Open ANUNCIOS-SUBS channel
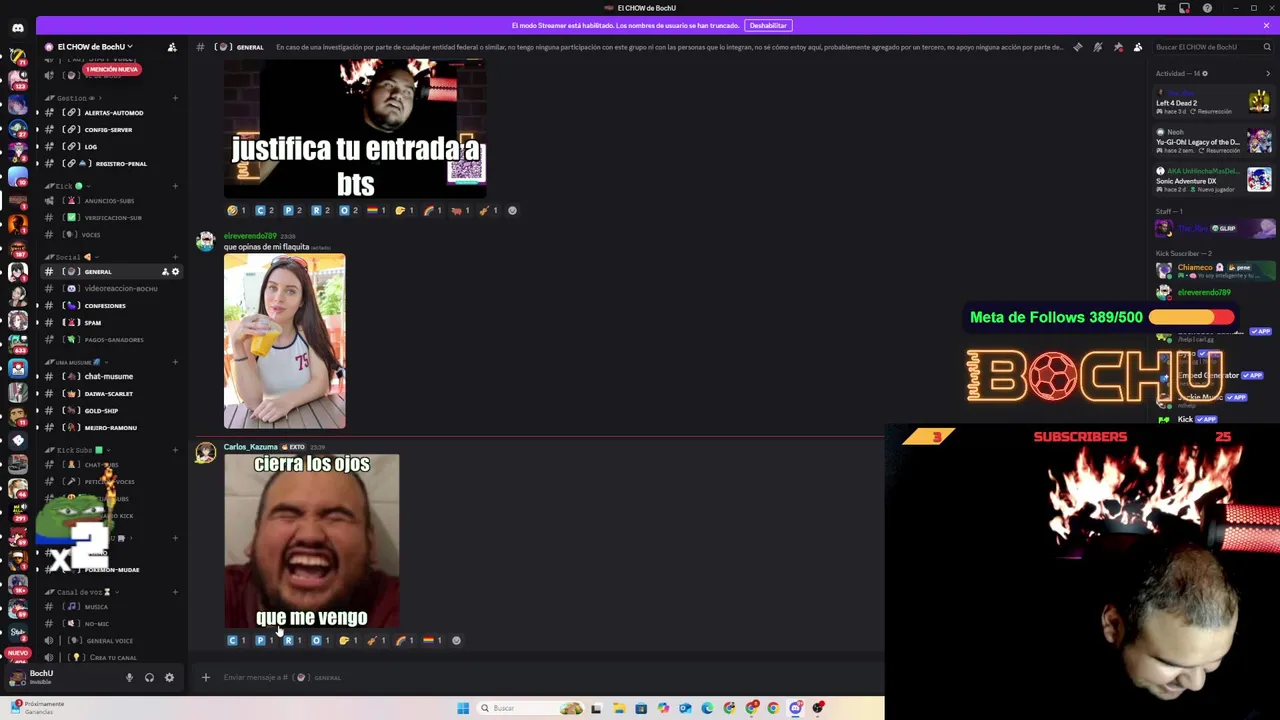Image resolution: width=1280 pixels, height=720 pixels. [x=110, y=200]
